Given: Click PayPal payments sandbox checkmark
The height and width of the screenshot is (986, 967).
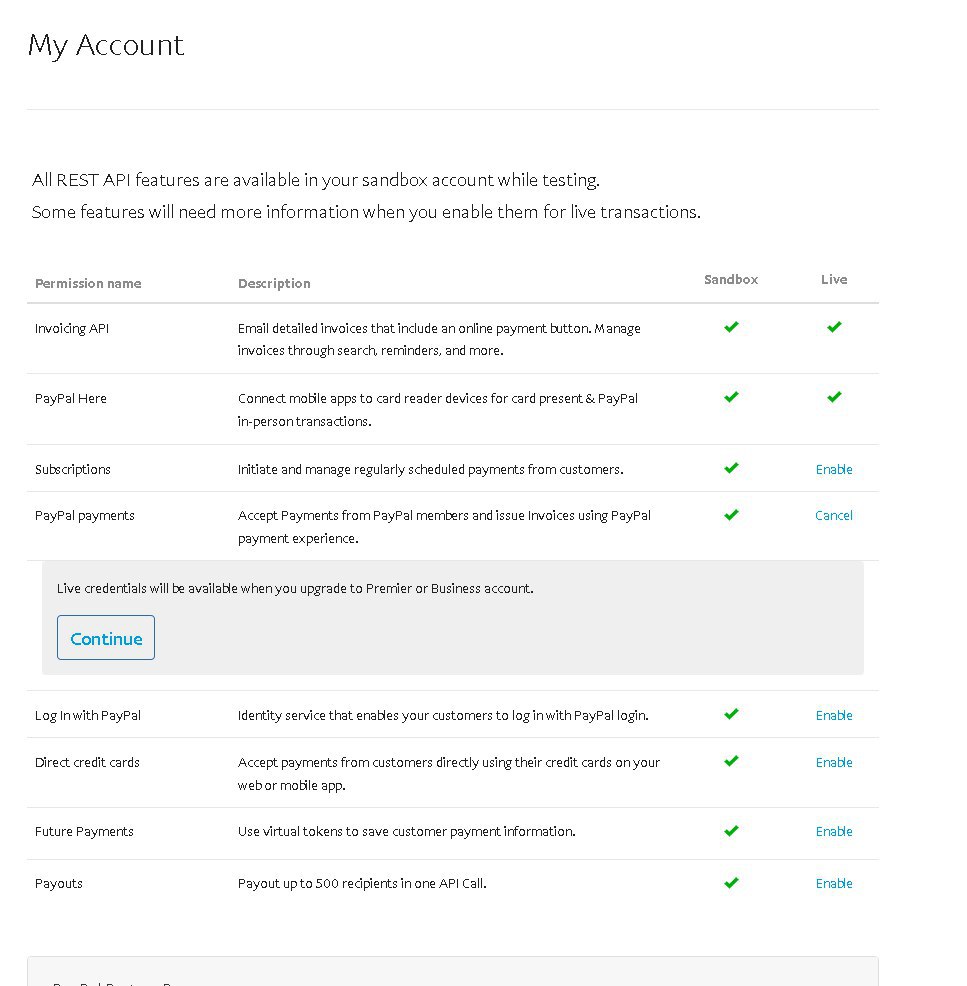Looking at the screenshot, I should [731, 515].
